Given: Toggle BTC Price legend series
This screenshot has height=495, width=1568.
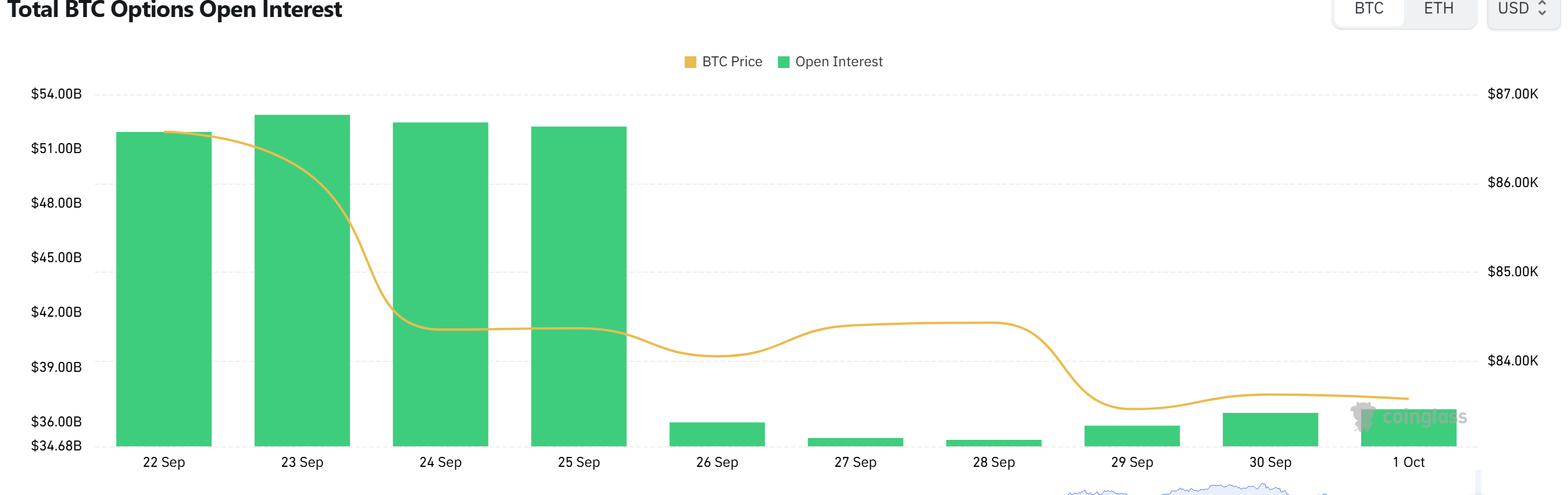Looking at the screenshot, I should click(x=723, y=62).
